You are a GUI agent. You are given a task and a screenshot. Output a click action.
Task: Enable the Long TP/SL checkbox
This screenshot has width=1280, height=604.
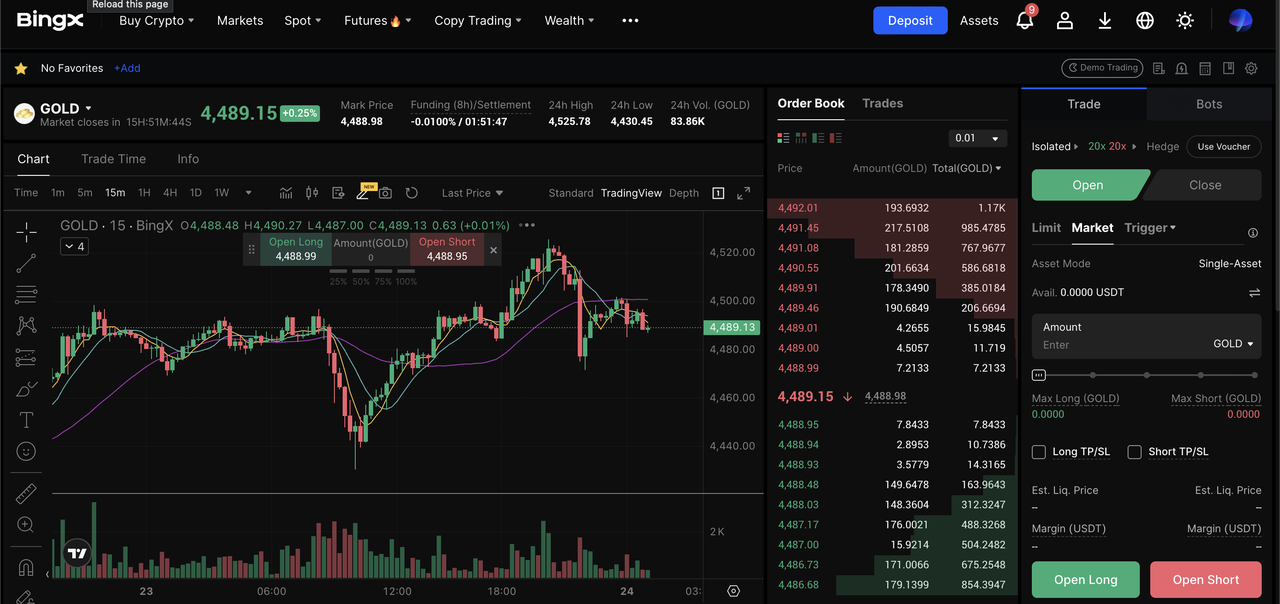(x=1039, y=452)
